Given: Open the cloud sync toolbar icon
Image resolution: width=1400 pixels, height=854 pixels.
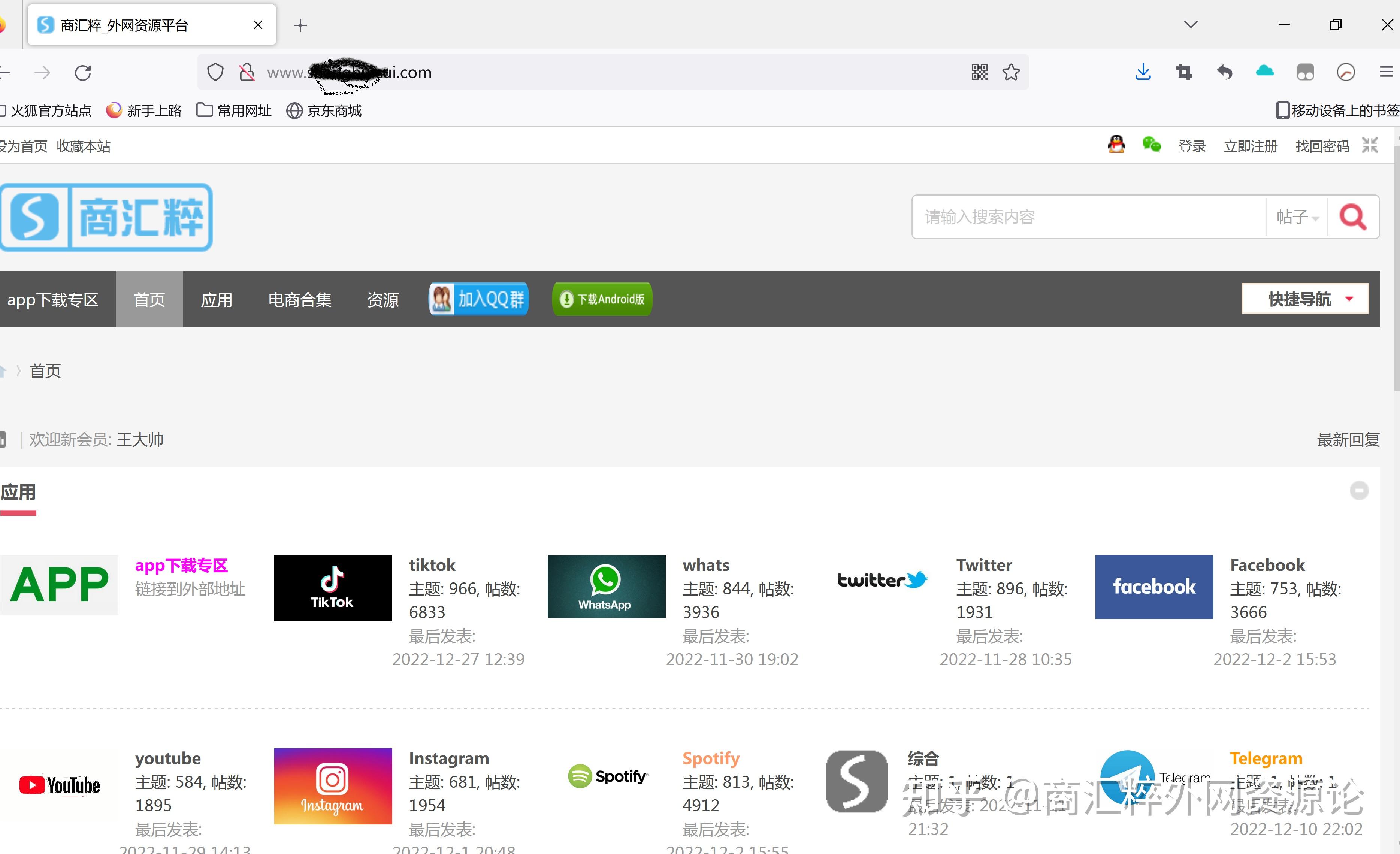Looking at the screenshot, I should (1265, 71).
